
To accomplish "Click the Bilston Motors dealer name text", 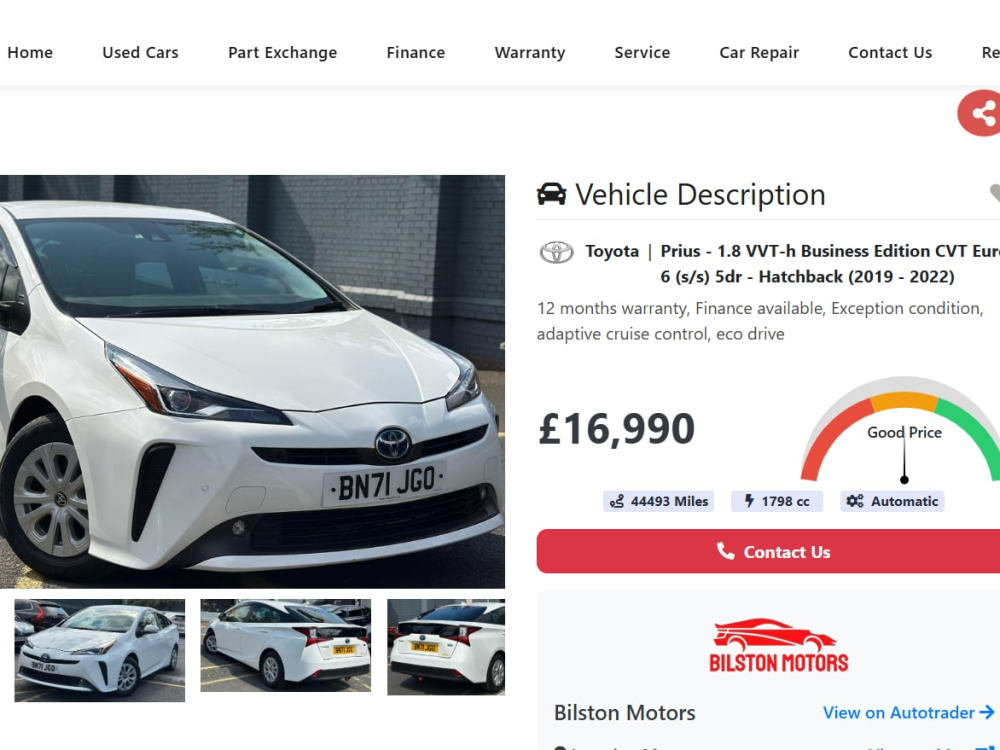I will (x=624, y=712).
